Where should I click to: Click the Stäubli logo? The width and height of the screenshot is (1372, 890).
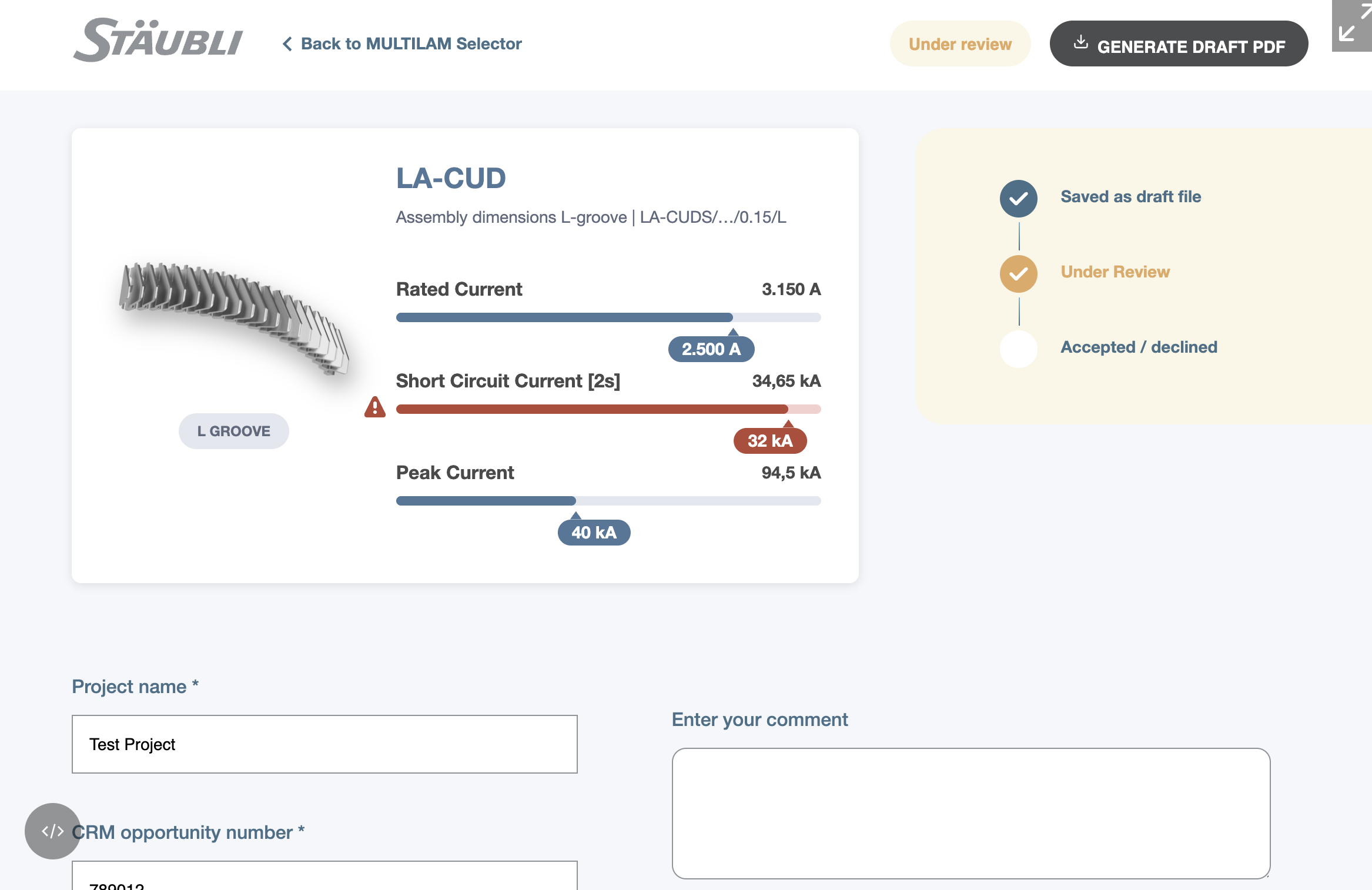point(158,40)
